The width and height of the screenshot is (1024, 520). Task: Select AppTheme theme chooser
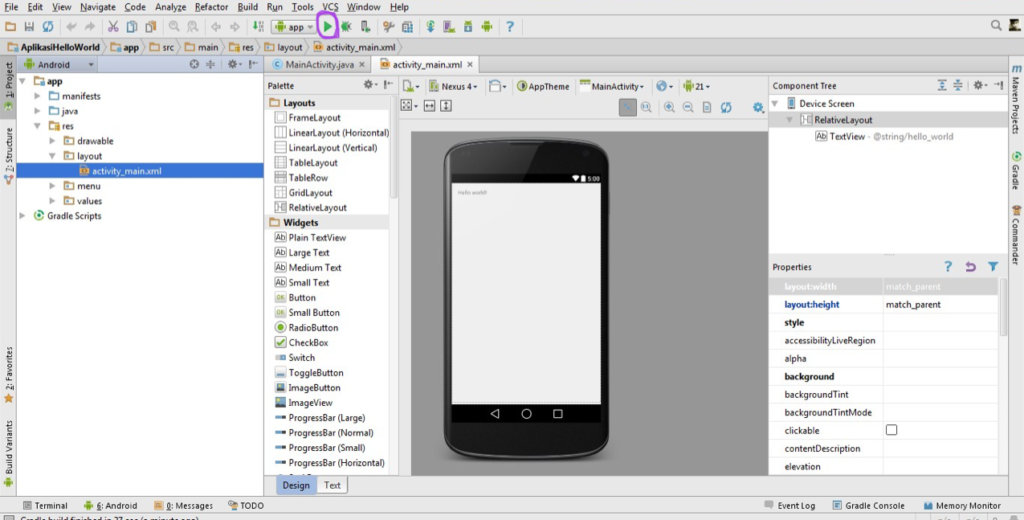pyautogui.click(x=543, y=86)
